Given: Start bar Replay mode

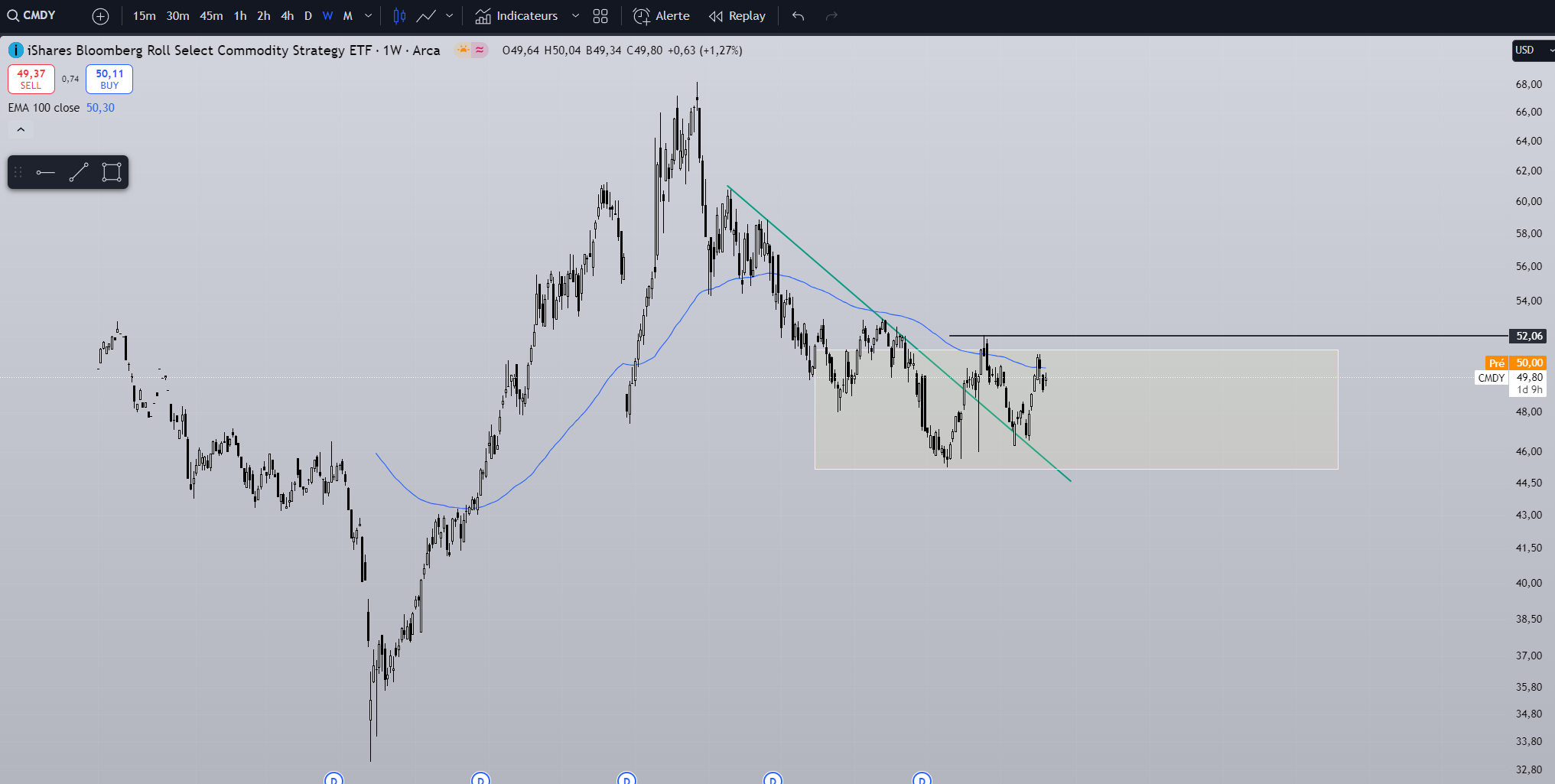Looking at the screenshot, I should [x=737, y=16].
